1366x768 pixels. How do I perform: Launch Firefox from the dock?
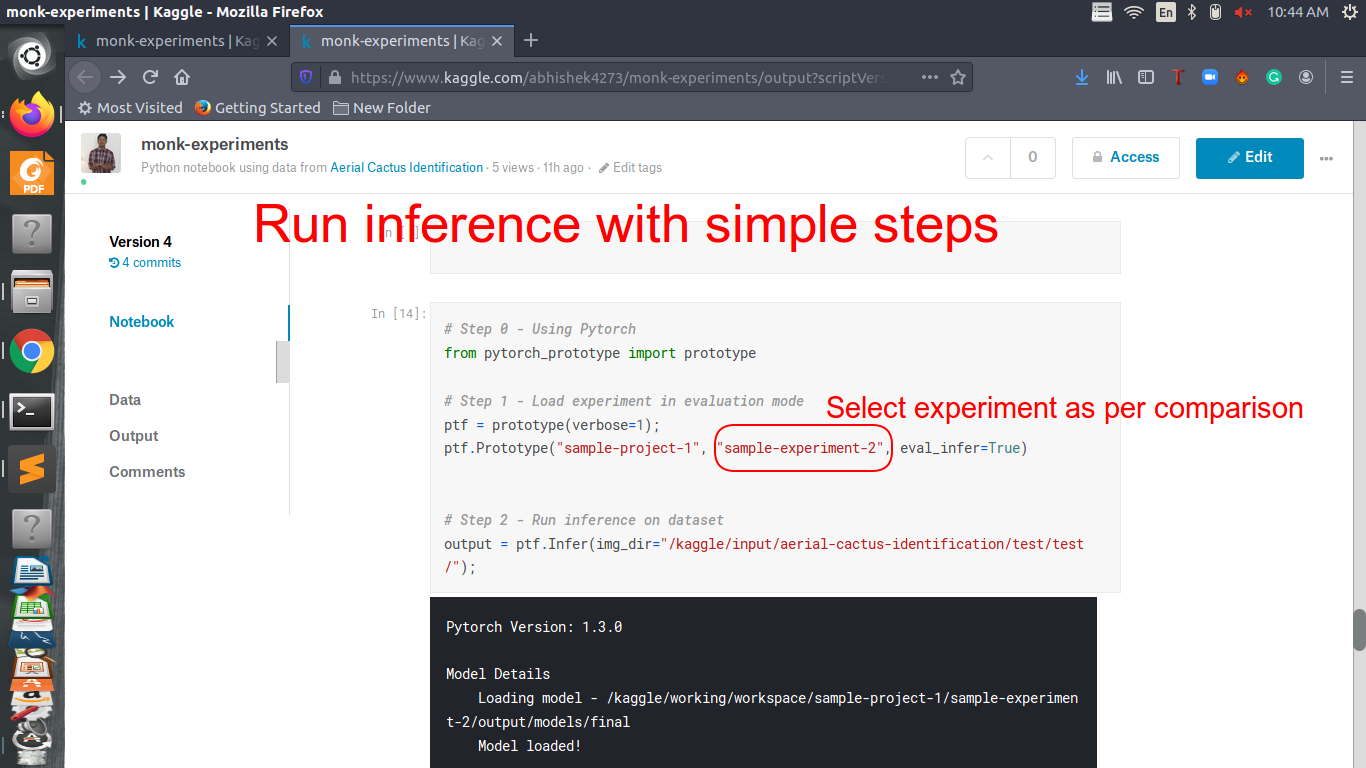point(32,115)
